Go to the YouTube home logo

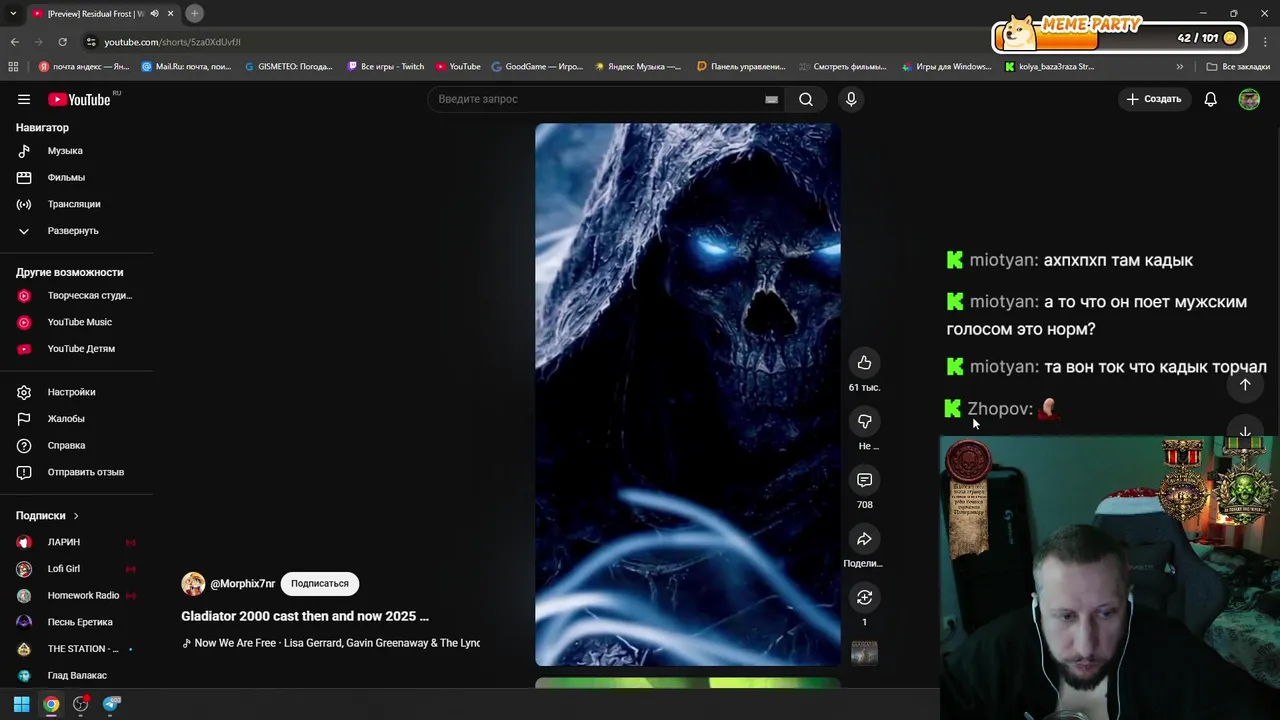(79, 99)
